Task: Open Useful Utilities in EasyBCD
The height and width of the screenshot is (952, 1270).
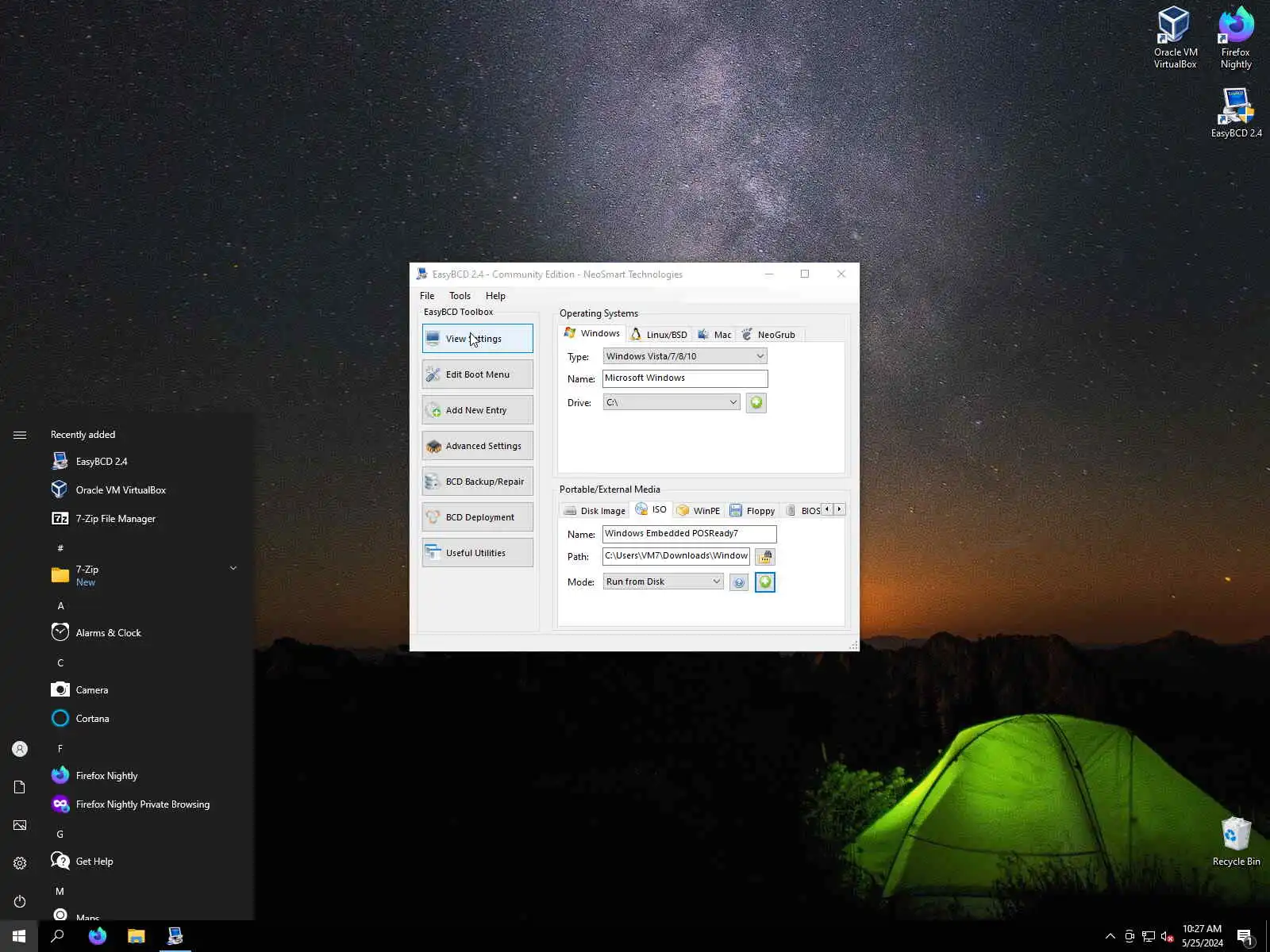Action: click(x=477, y=553)
